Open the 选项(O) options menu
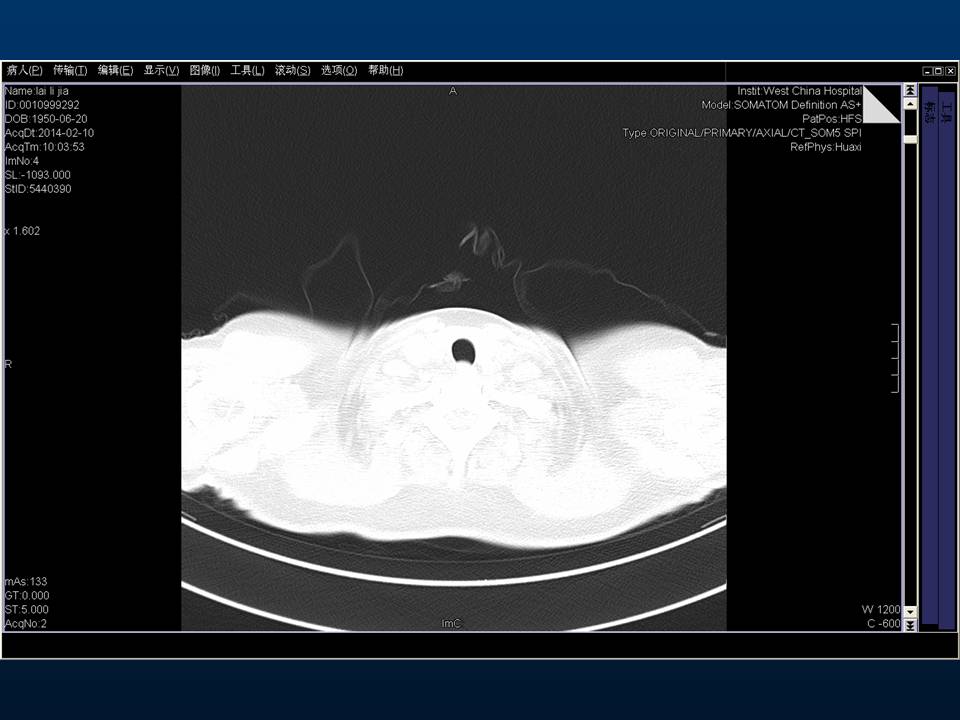 coord(339,71)
